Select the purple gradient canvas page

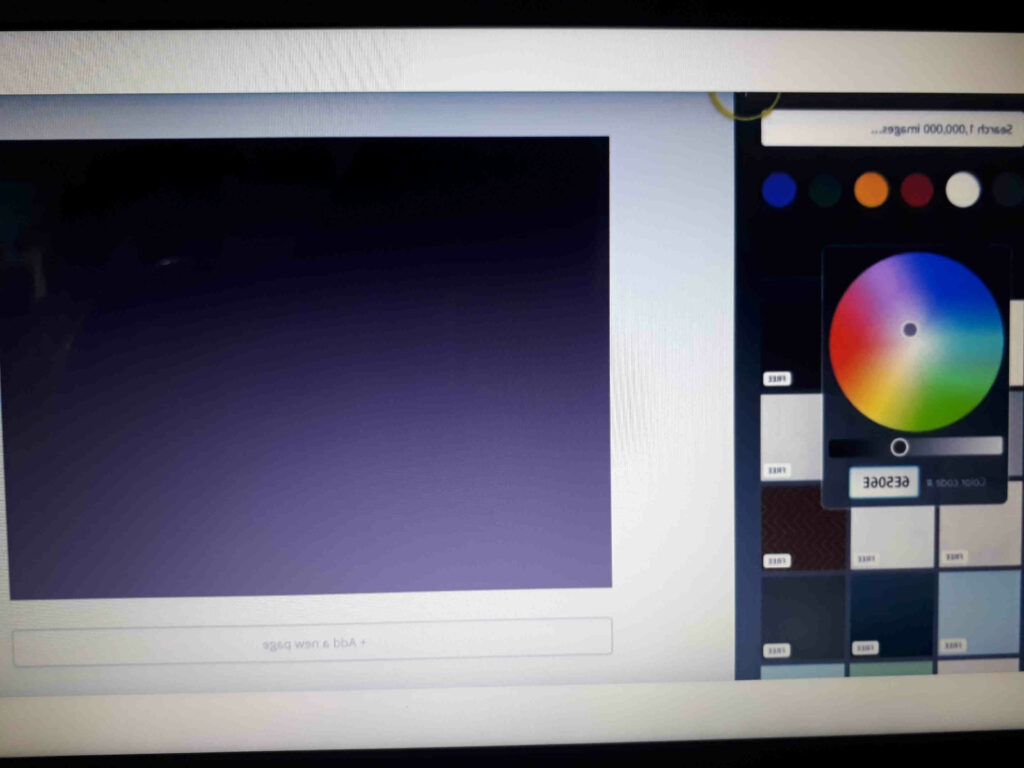click(x=305, y=367)
